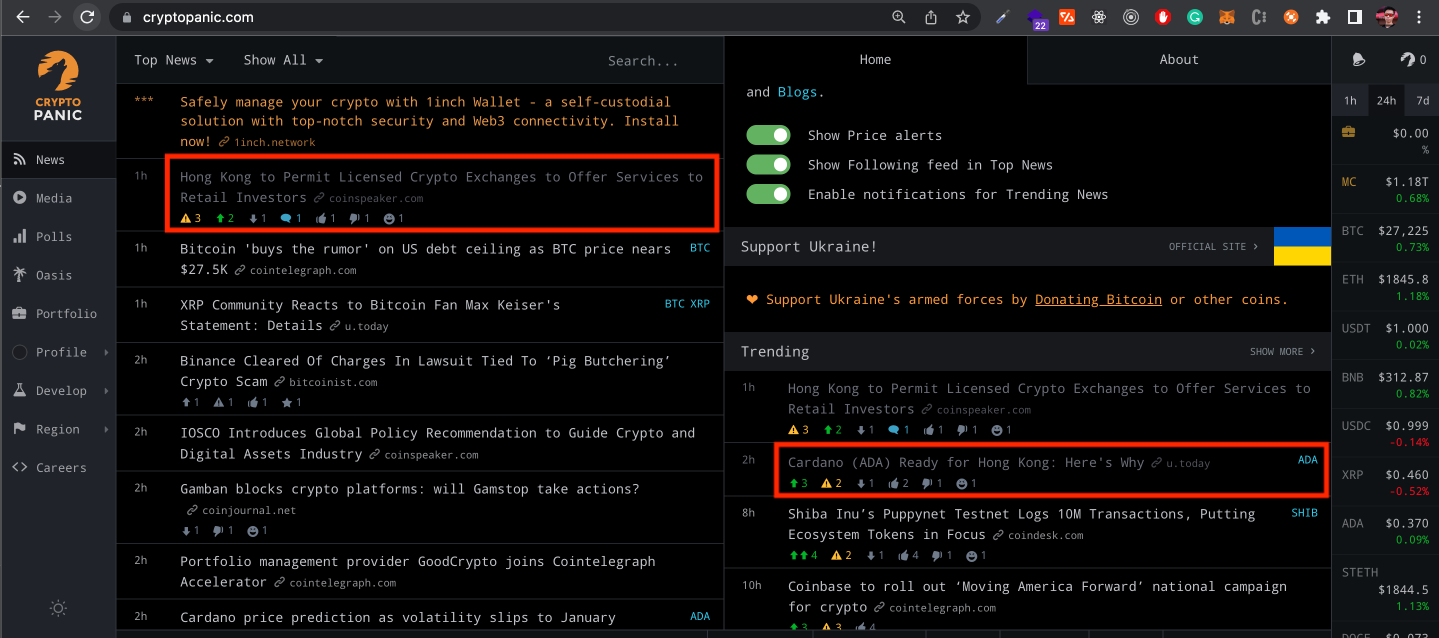Click the news Search field
The height and width of the screenshot is (638, 1439).
click(x=643, y=61)
